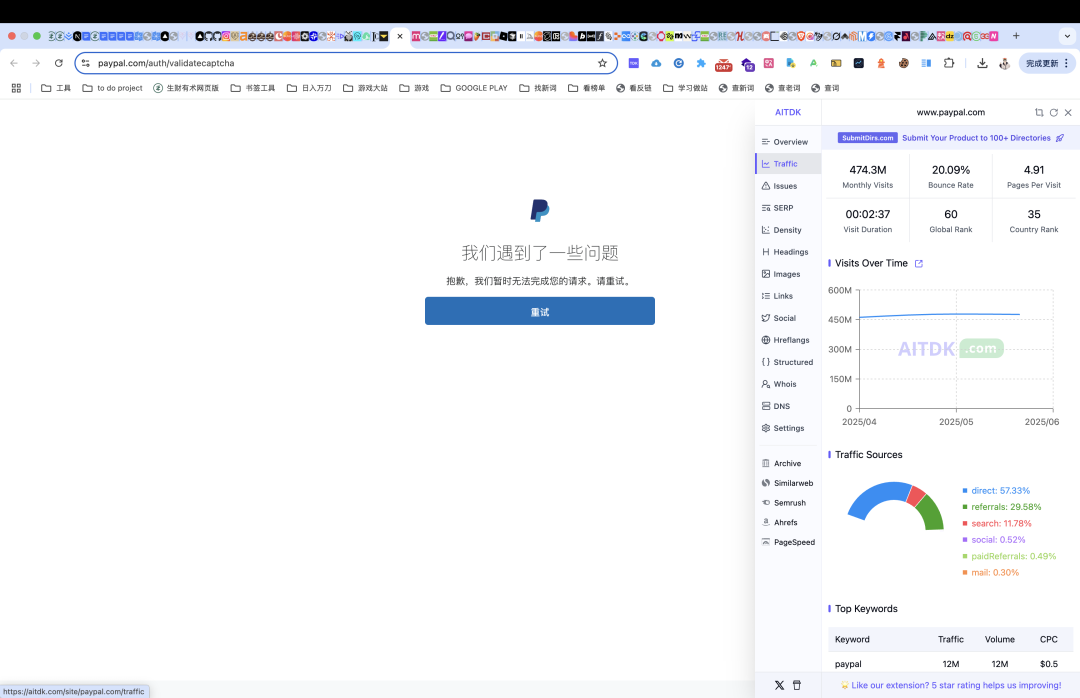Open the Headings section
Screen dimensions: 1080x698
pyautogui.click(x=788, y=252)
